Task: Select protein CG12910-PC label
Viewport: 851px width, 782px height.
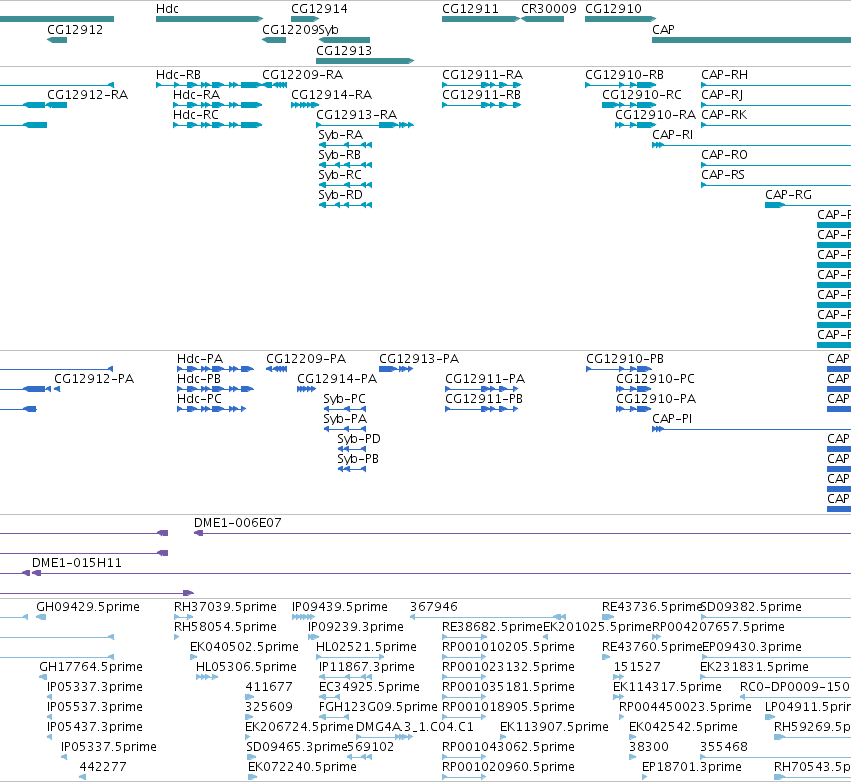Action: pyautogui.click(x=656, y=379)
